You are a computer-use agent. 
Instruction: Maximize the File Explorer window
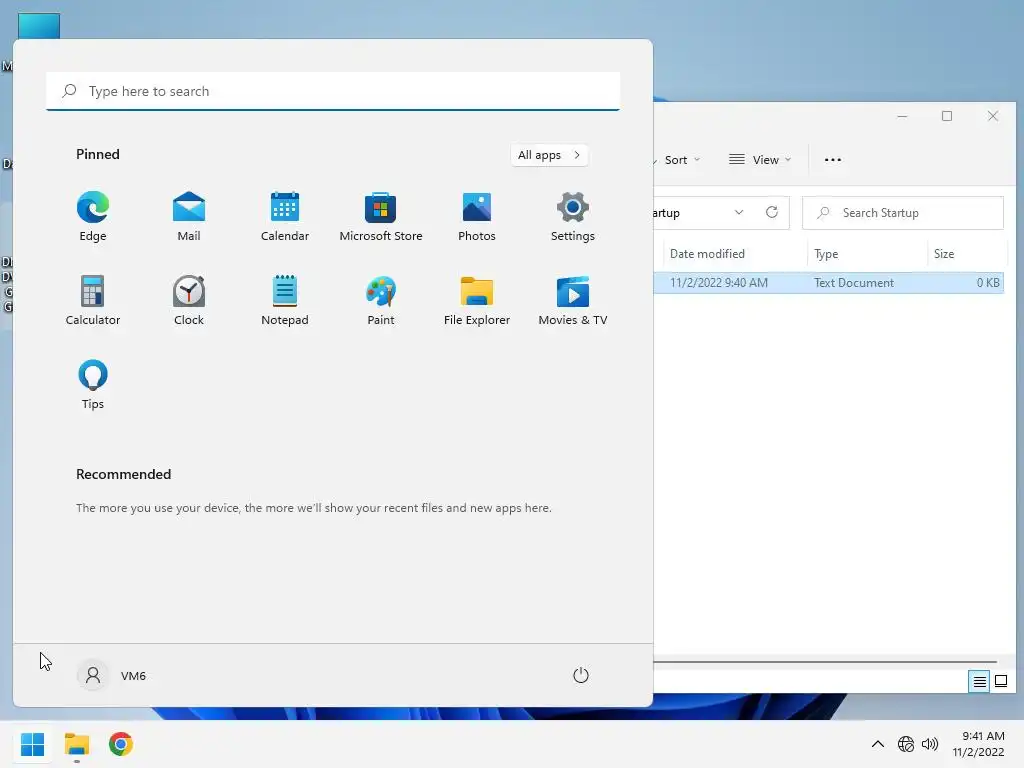(947, 116)
